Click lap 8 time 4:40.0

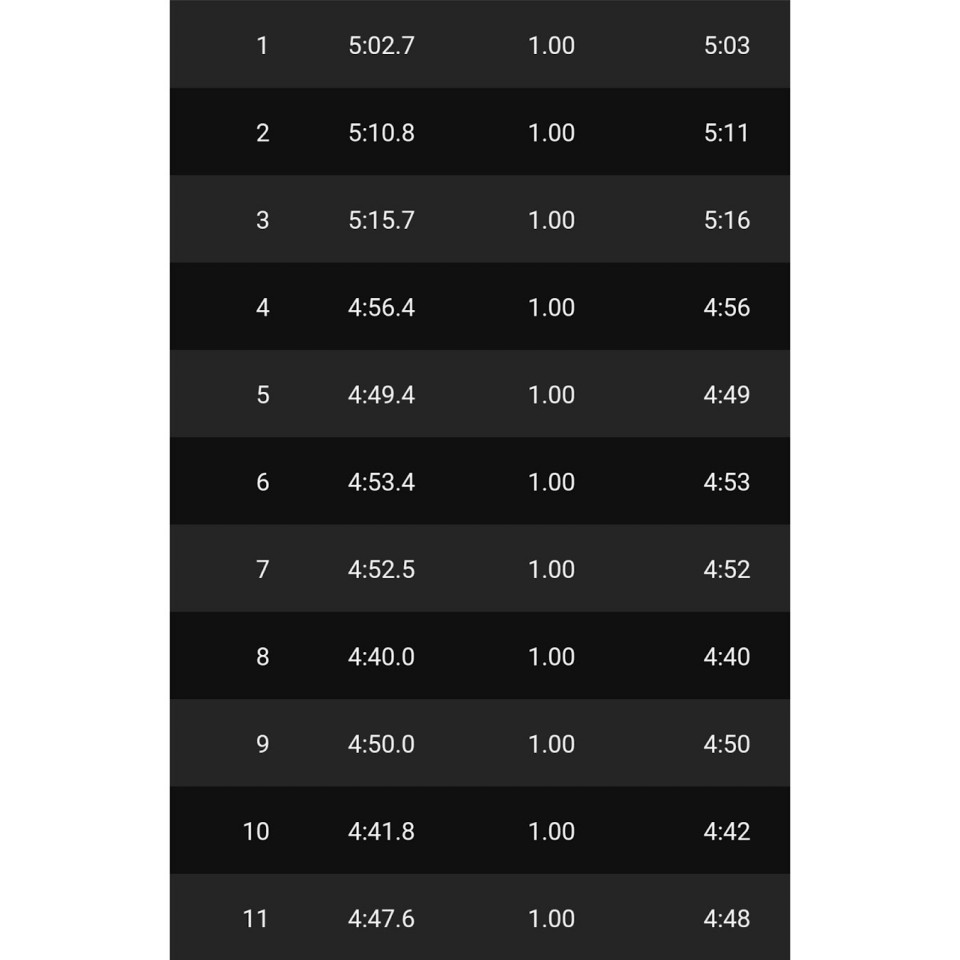(381, 657)
